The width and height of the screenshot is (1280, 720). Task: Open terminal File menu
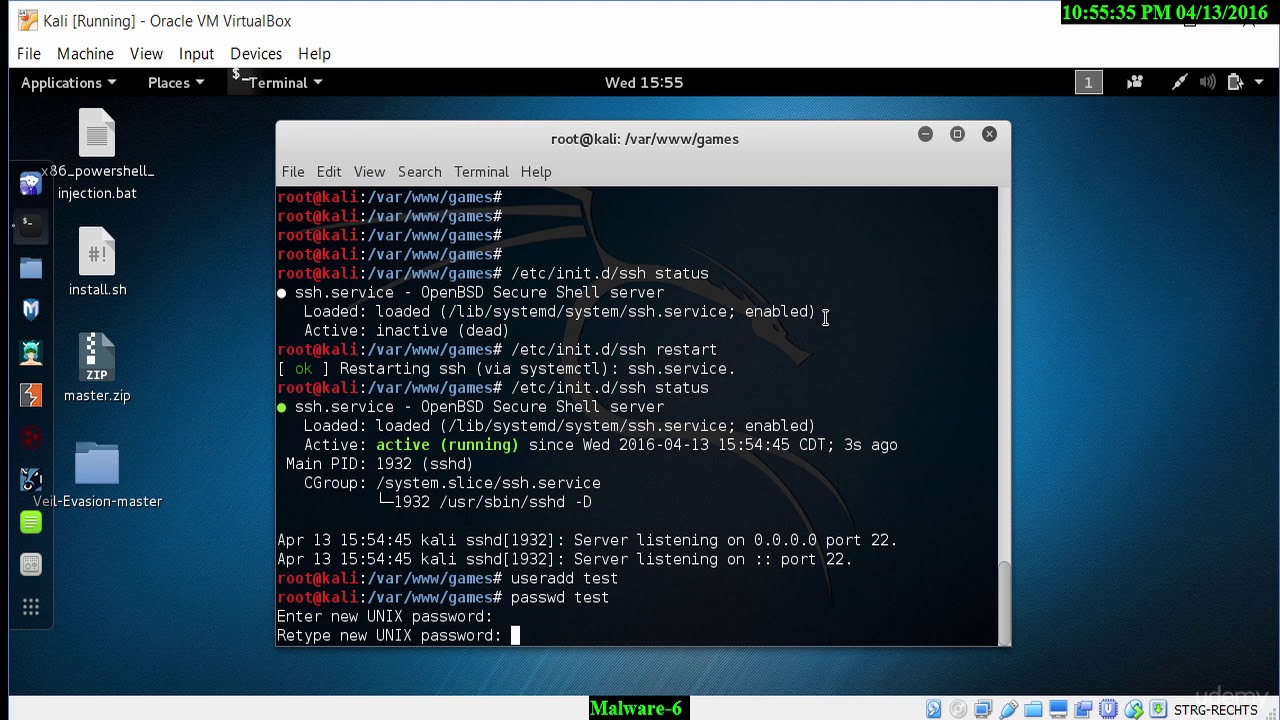click(x=293, y=172)
